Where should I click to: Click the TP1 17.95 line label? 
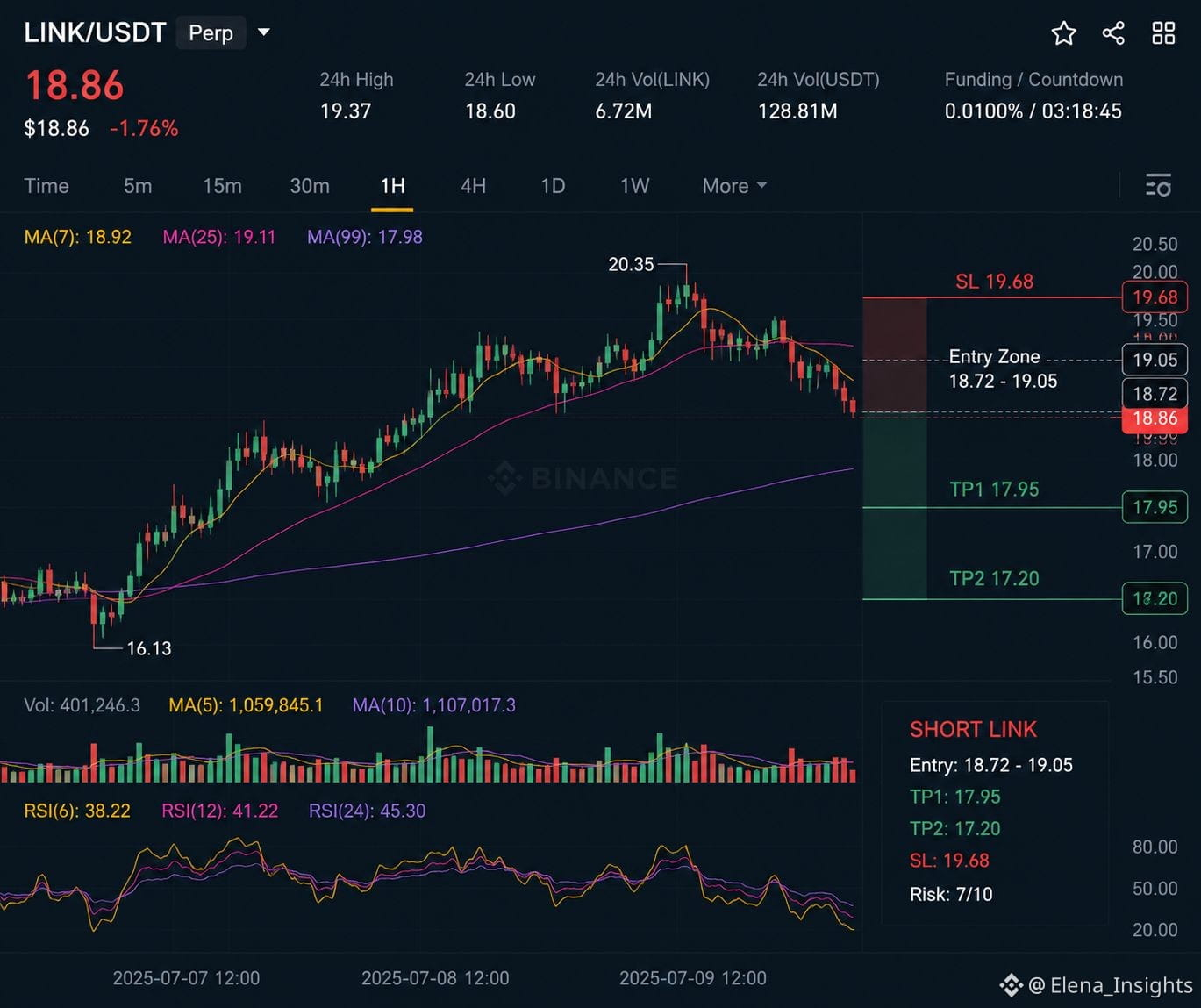[994, 490]
